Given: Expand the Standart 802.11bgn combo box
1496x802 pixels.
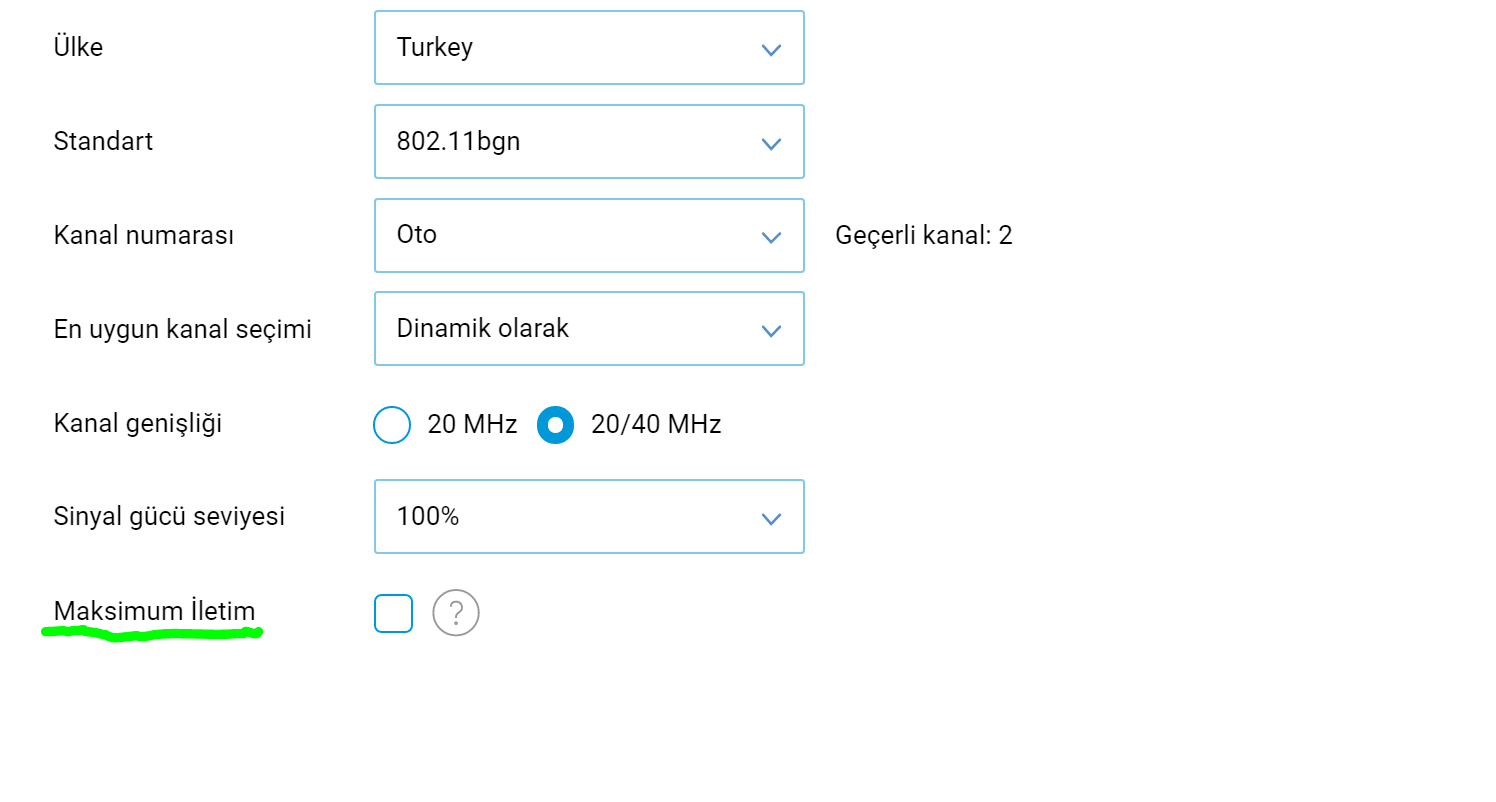Looking at the screenshot, I should pos(589,141).
